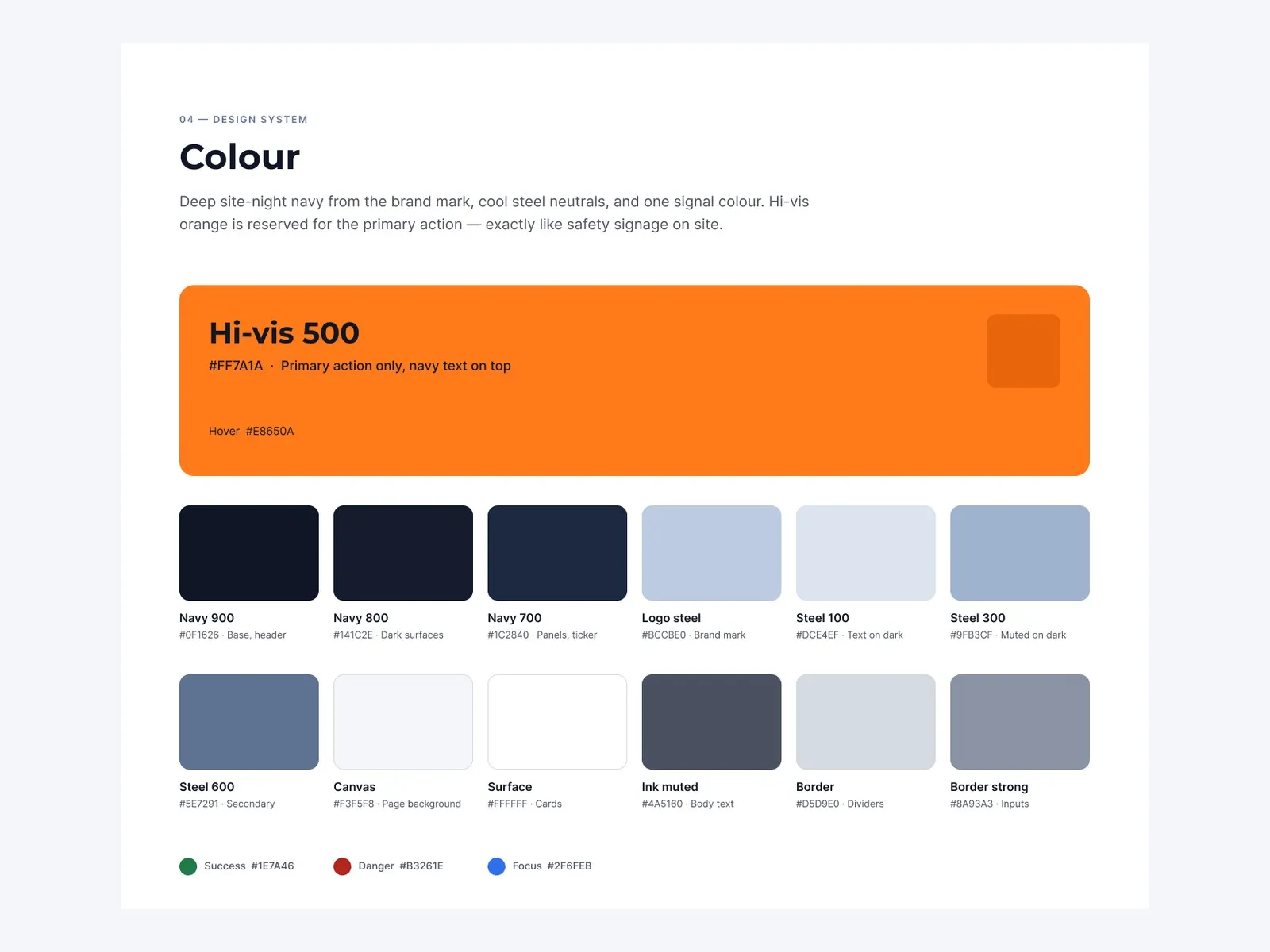Click the '#FFFFFF · Cards' caption
The width and height of the screenshot is (1270, 952).
click(525, 804)
